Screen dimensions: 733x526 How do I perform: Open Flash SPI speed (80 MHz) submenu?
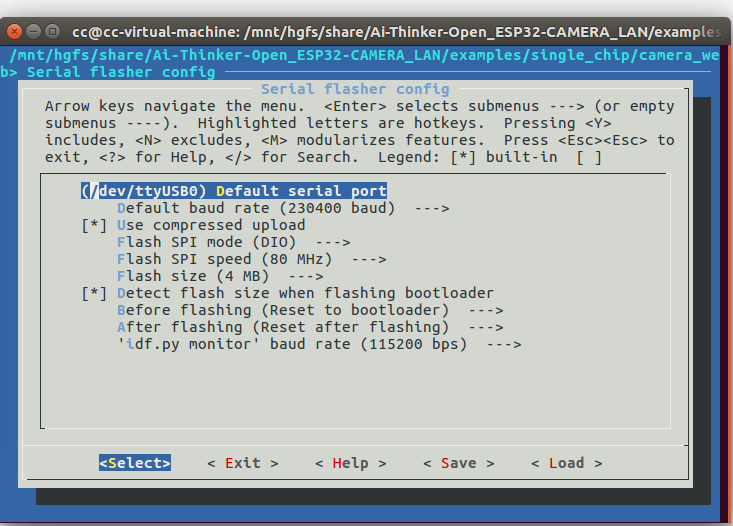[252, 259]
